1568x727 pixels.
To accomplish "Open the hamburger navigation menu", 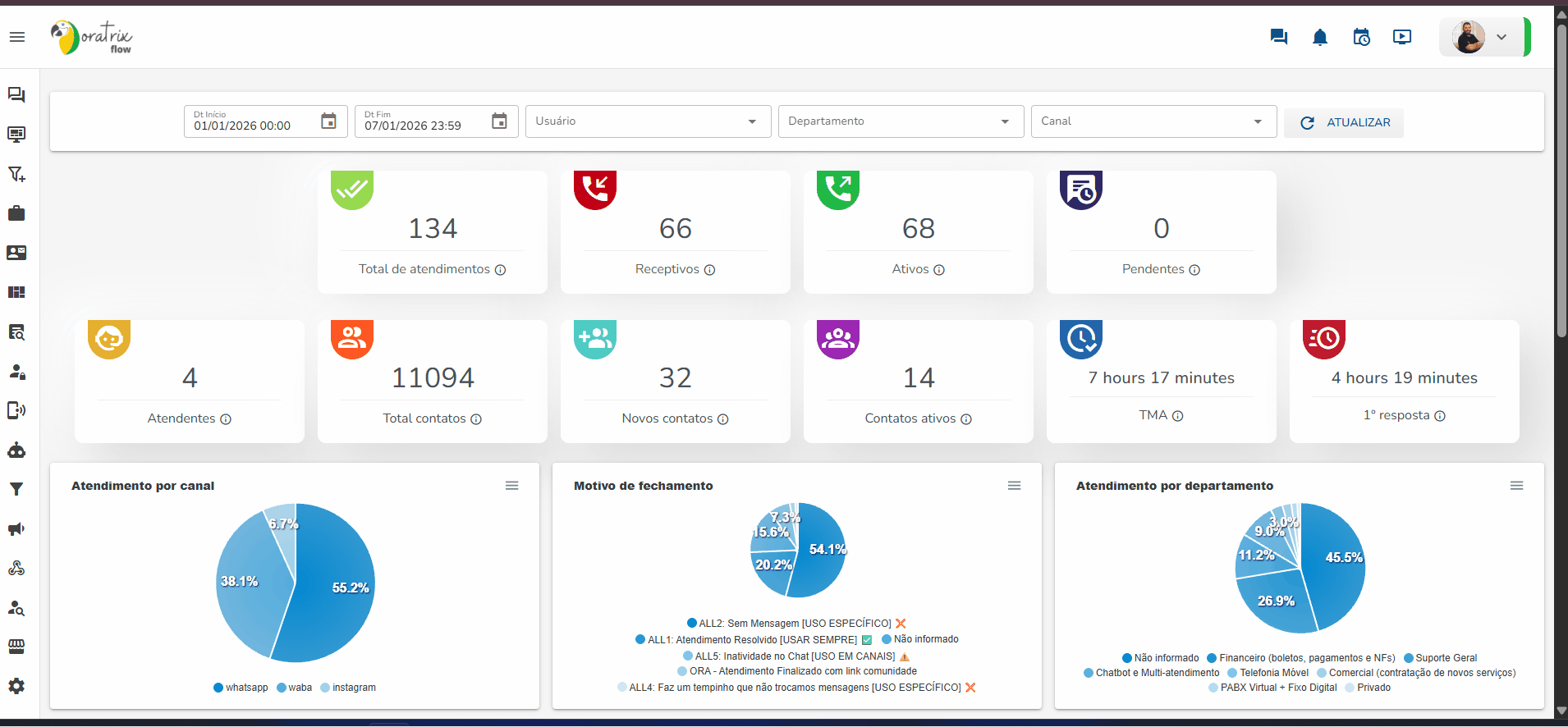I will click(x=17, y=37).
